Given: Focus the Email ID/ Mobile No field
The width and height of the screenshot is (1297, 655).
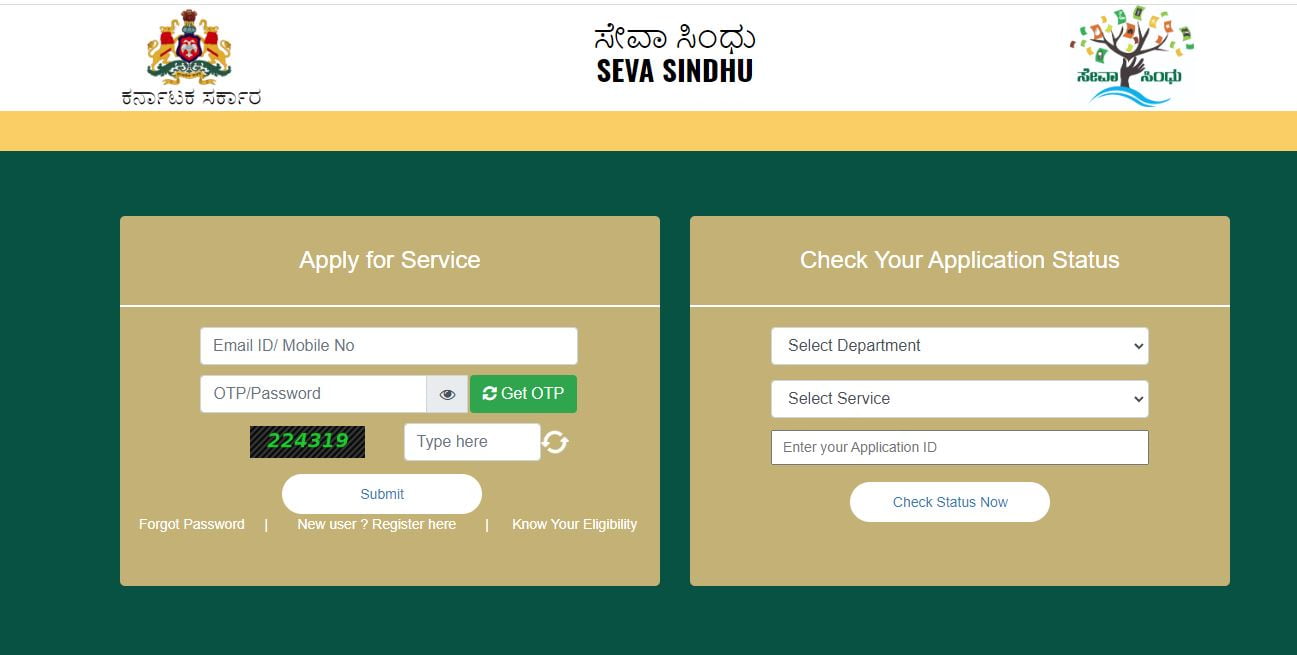Looking at the screenshot, I should pyautogui.click(x=389, y=346).
